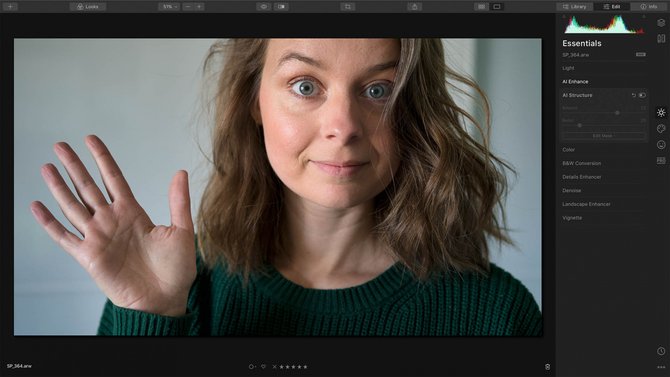
Task: Toggle the eye preview original button
Action: tap(264, 6)
